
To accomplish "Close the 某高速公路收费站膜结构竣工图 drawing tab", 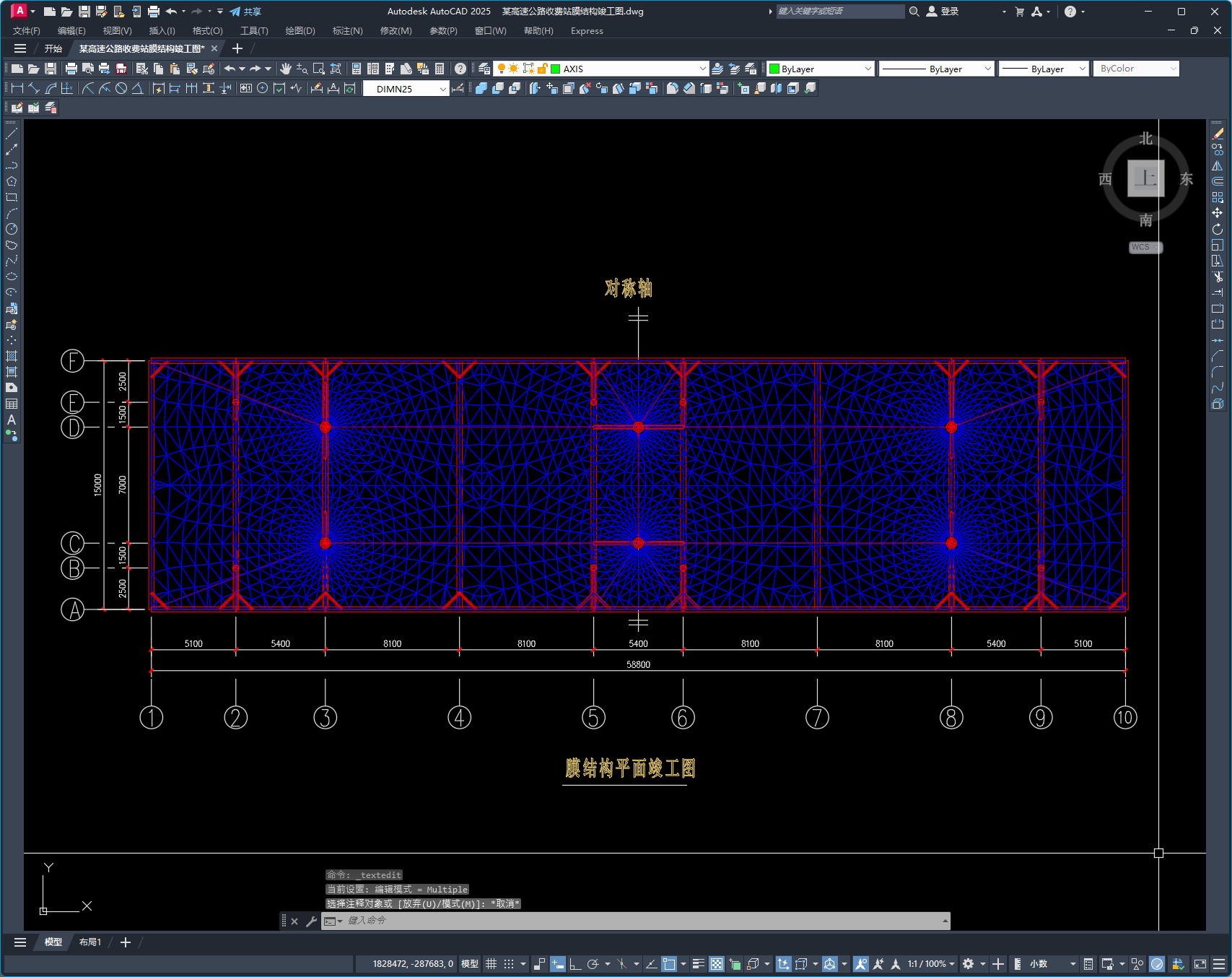I will (x=214, y=48).
